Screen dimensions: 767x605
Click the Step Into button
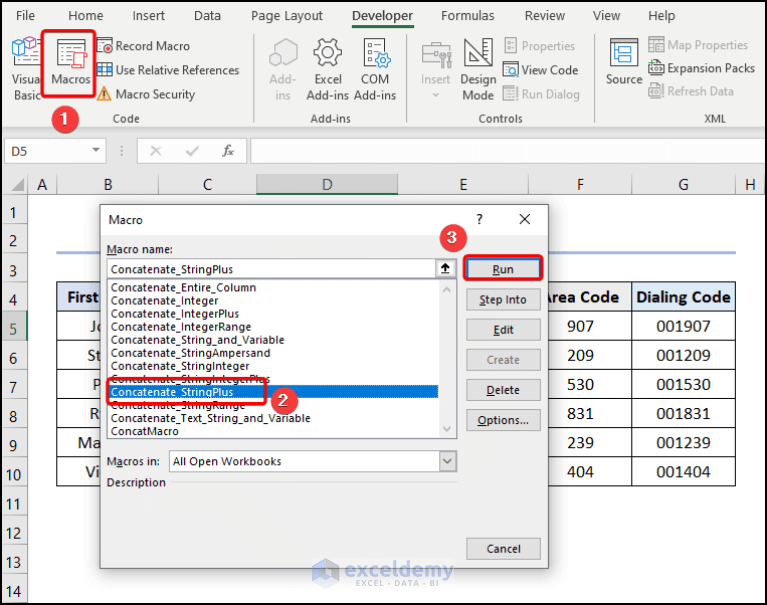pyautogui.click(x=503, y=299)
